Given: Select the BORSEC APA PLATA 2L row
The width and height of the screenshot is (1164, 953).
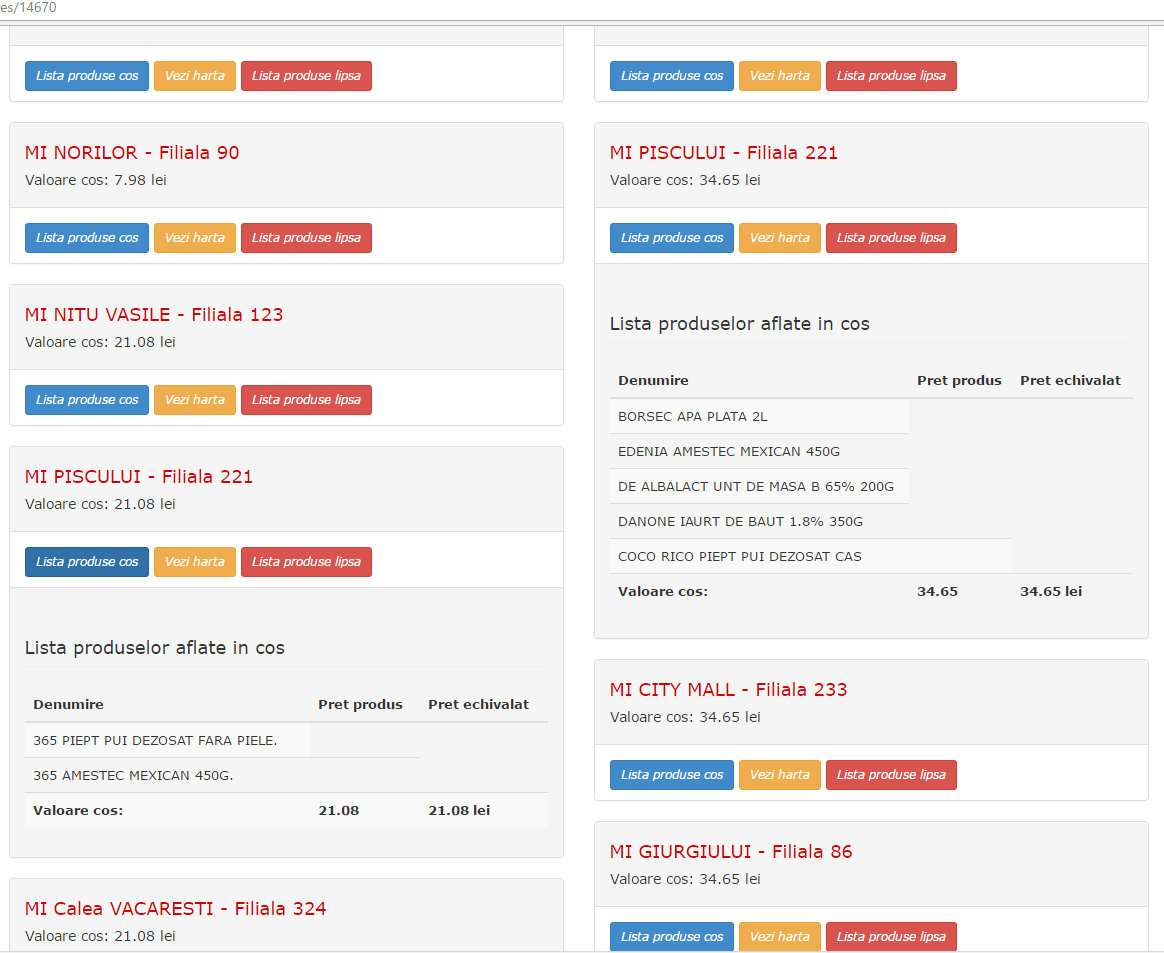Looking at the screenshot, I should (759, 416).
